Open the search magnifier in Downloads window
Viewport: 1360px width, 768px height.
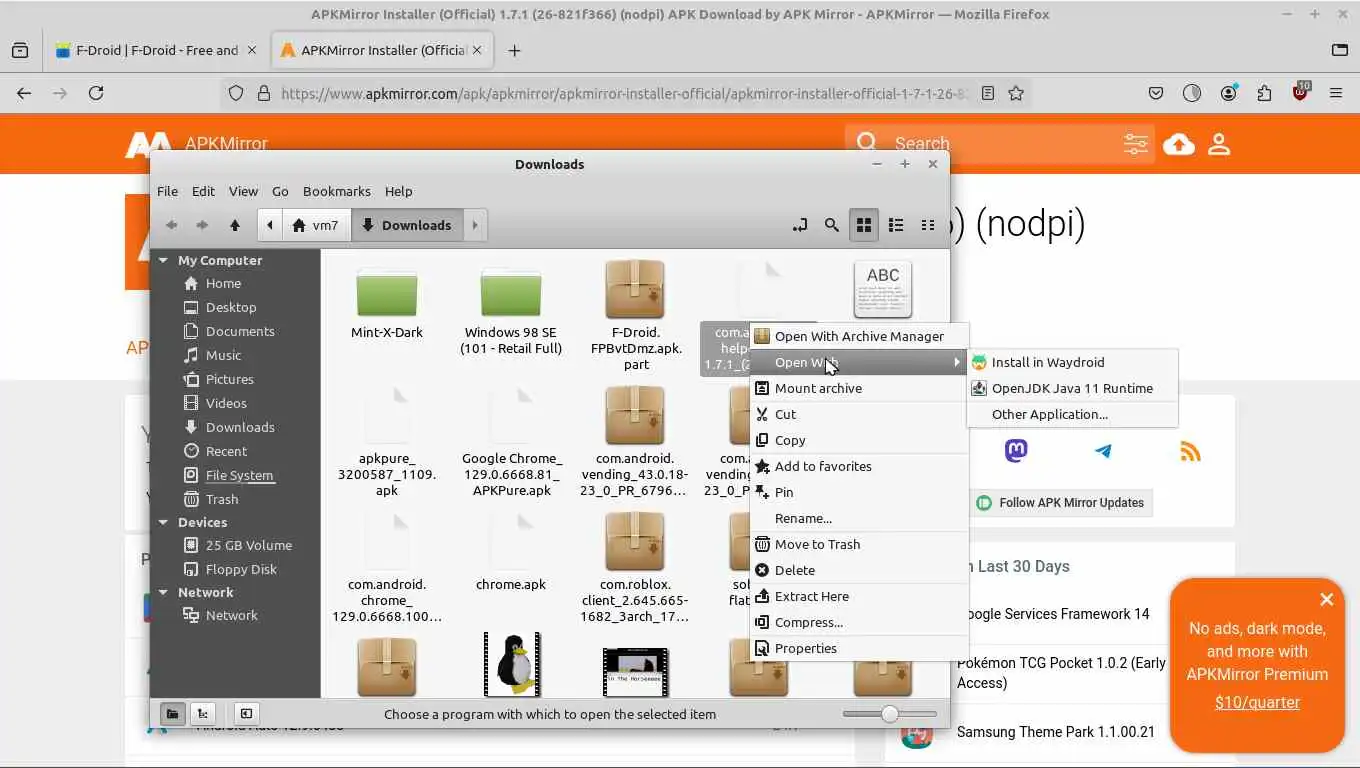click(x=831, y=225)
